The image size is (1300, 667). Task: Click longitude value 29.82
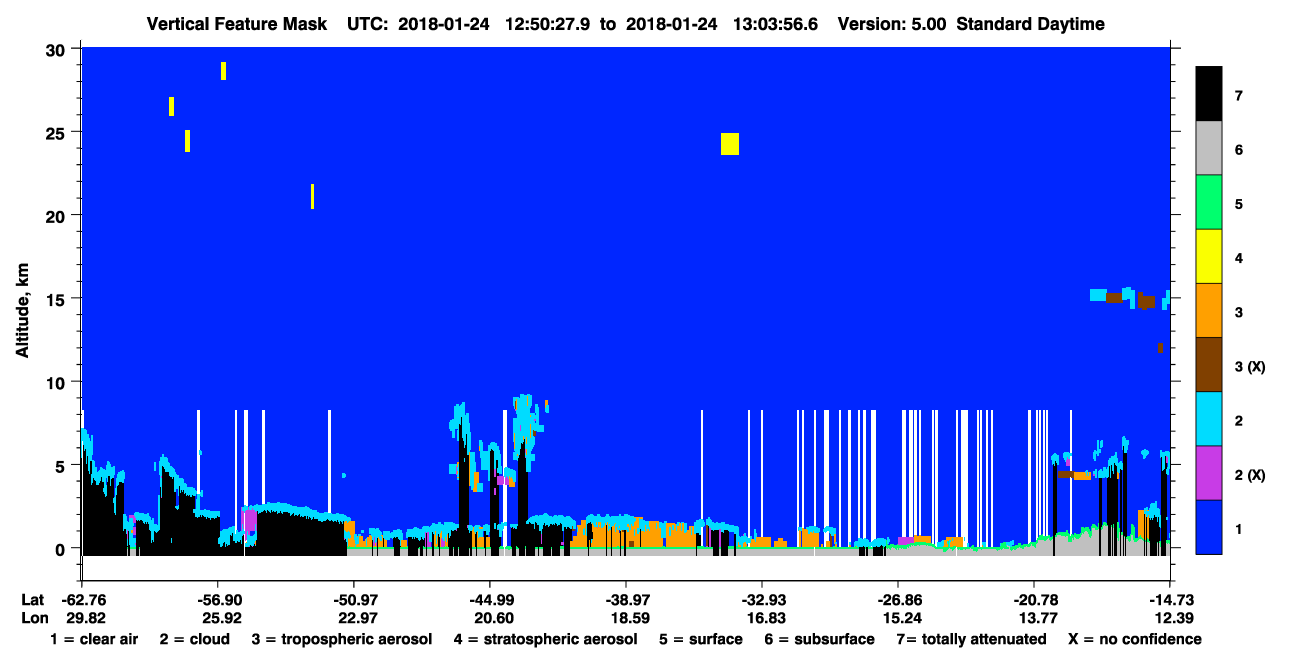86,618
